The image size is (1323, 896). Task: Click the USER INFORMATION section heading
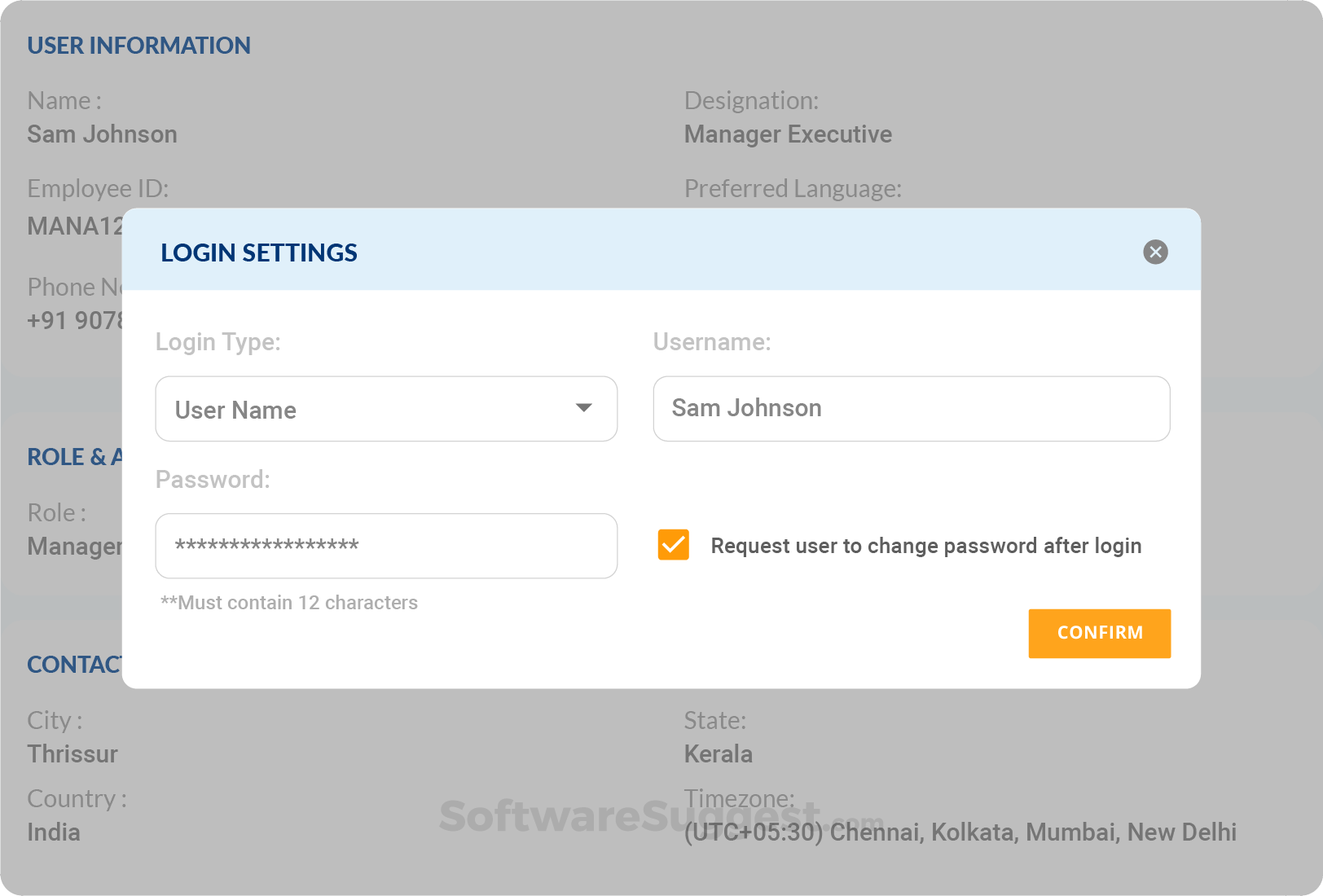click(138, 46)
